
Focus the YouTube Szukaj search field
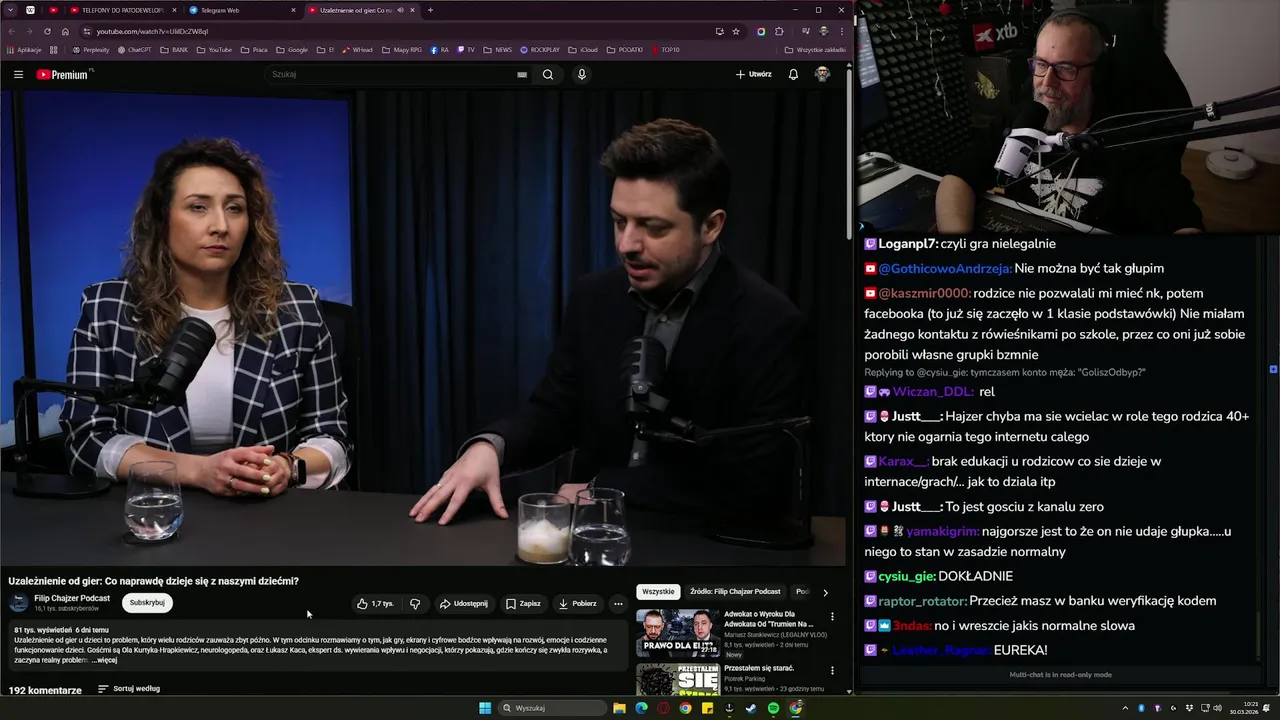pos(390,74)
